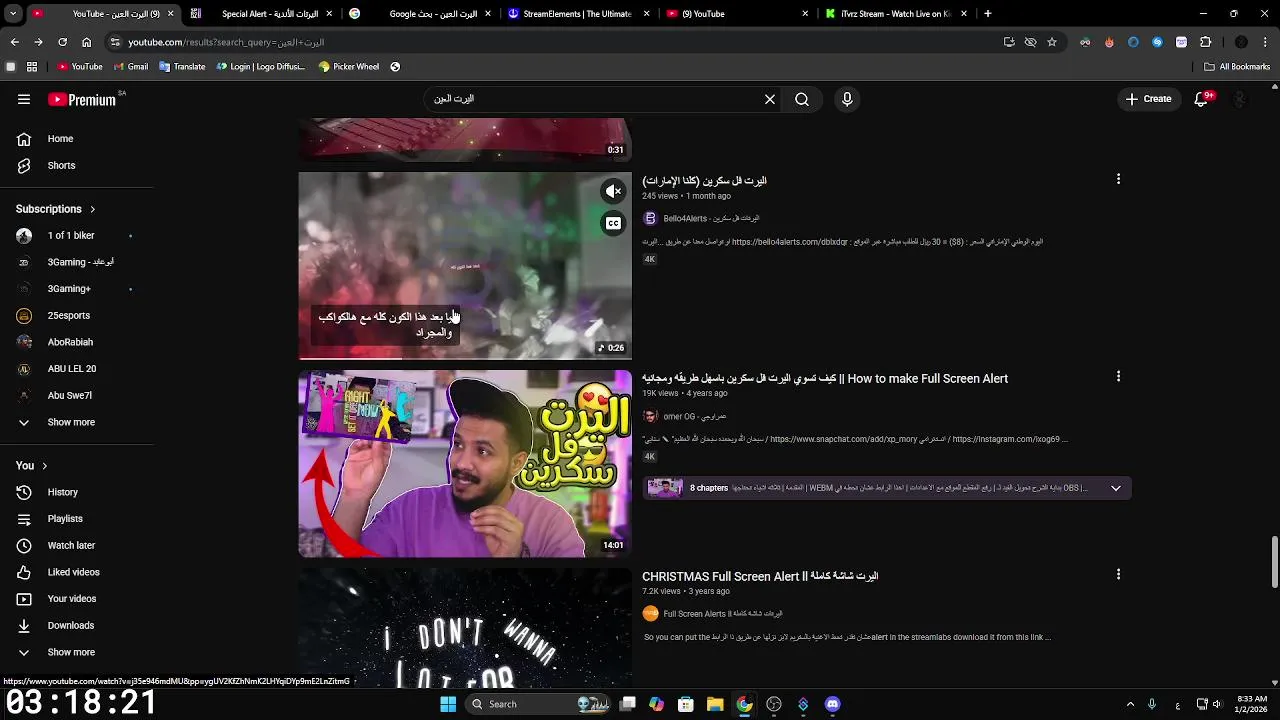Open options menu for كلنا الإمارات video
Image resolution: width=1280 pixels, height=720 pixels.
point(1118,179)
